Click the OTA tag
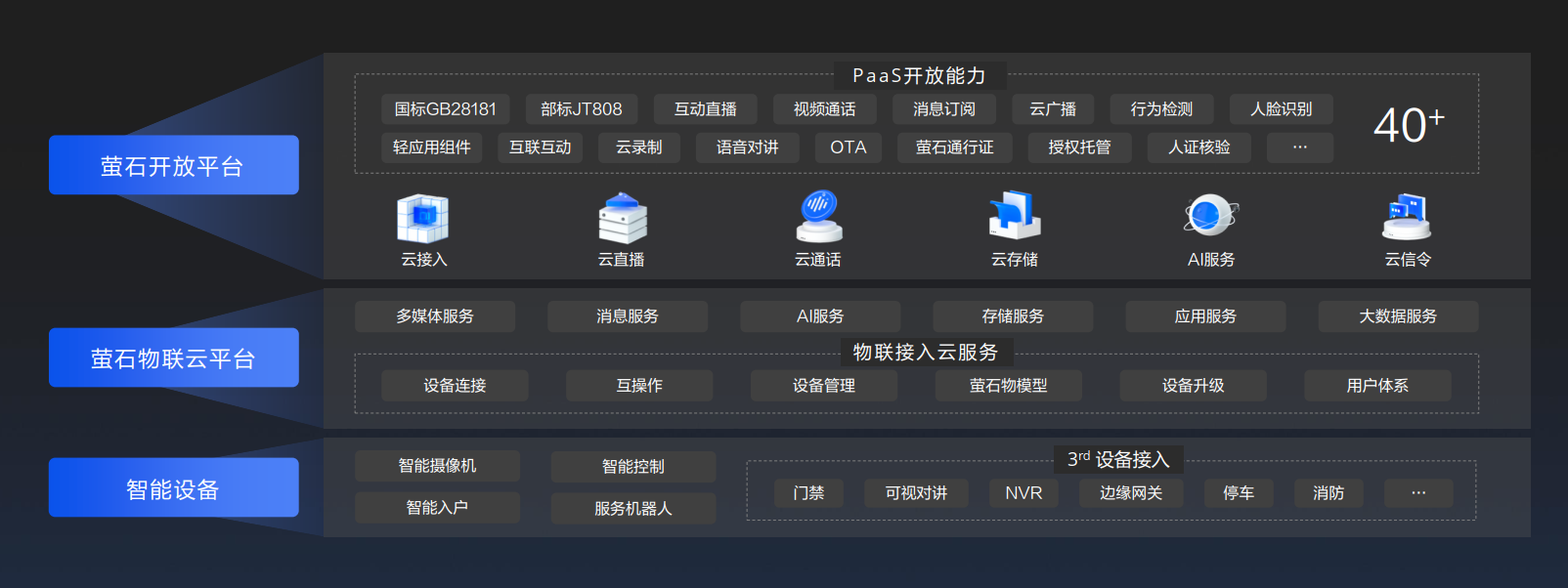This screenshot has height=588, width=1568. pyautogui.click(x=849, y=147)
